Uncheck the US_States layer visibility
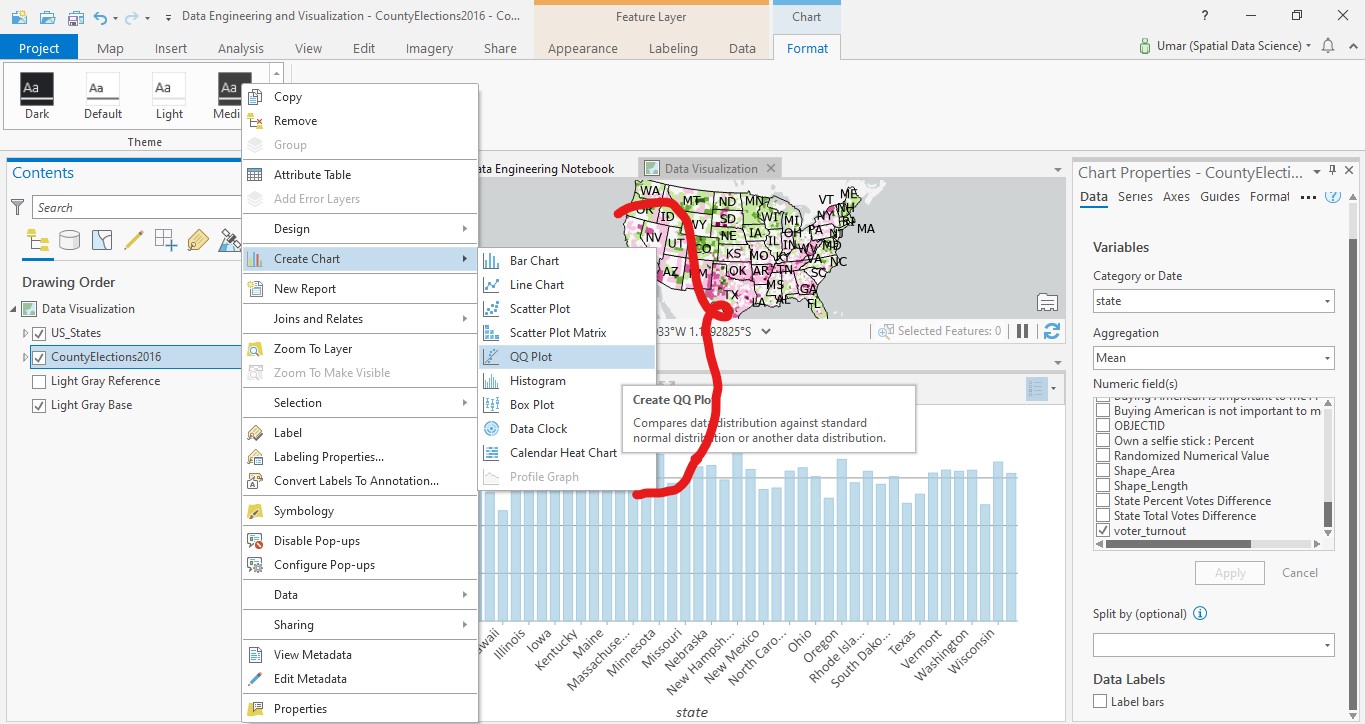This screenshot has width=1365, height=724. 40,332
